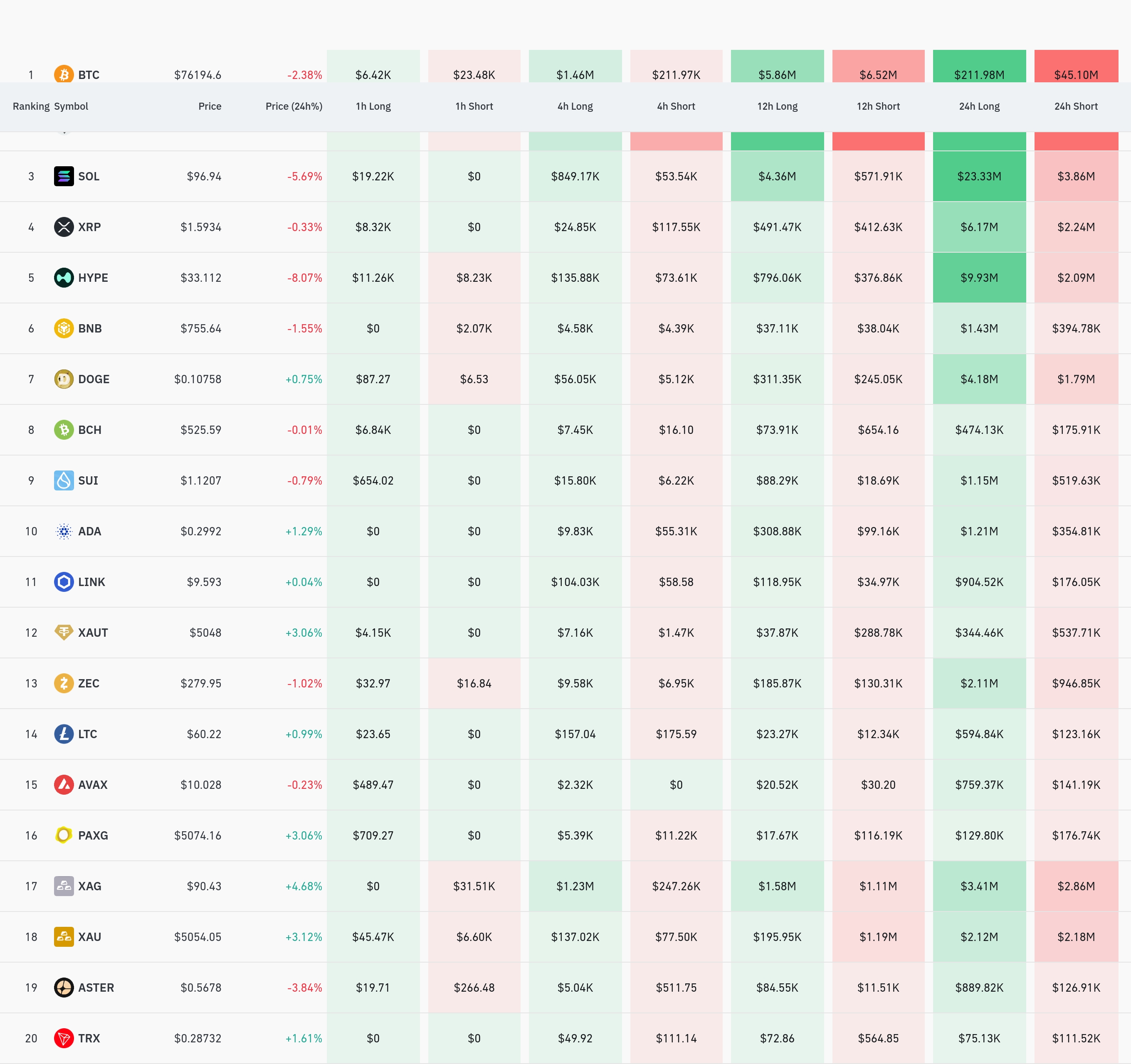Open the ZEC symbol link
This screenshot has height=1064, width=1131.
(89, 684)
